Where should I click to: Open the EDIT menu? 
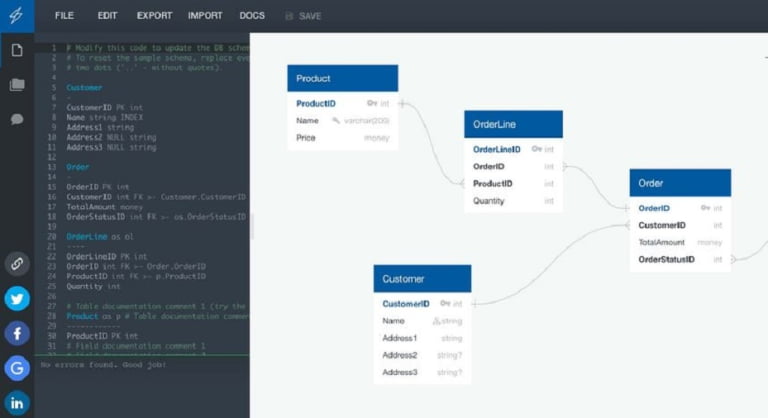107,16
